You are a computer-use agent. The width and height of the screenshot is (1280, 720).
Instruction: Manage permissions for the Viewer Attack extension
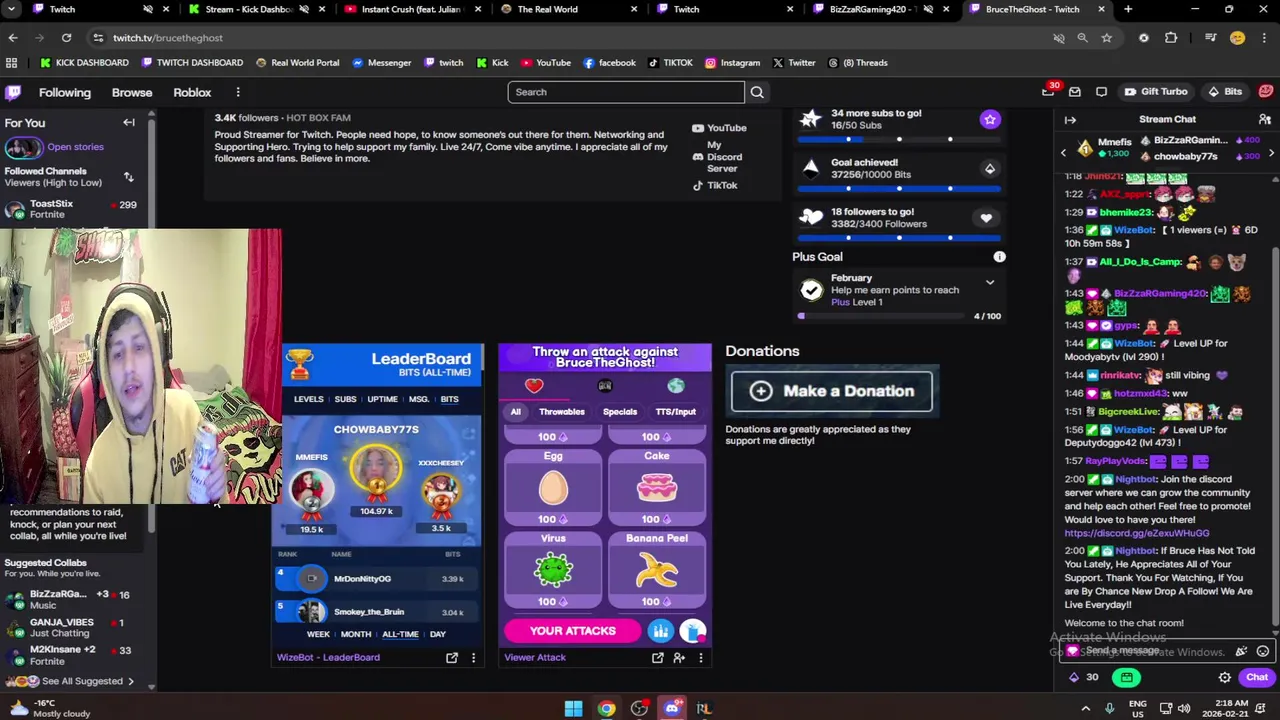(679, 658)
